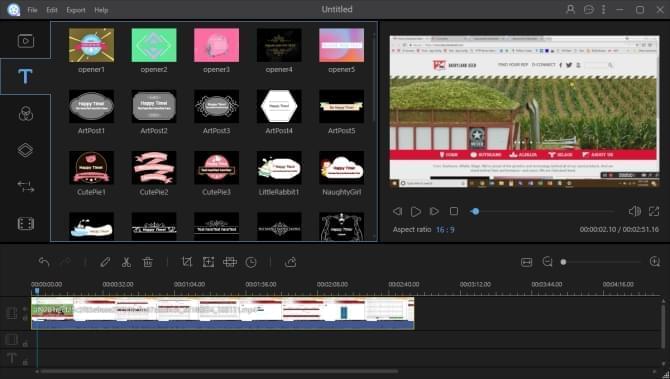Click the Crop icon in timeline toolbar

pyautogui.click(x=187, y=262)
